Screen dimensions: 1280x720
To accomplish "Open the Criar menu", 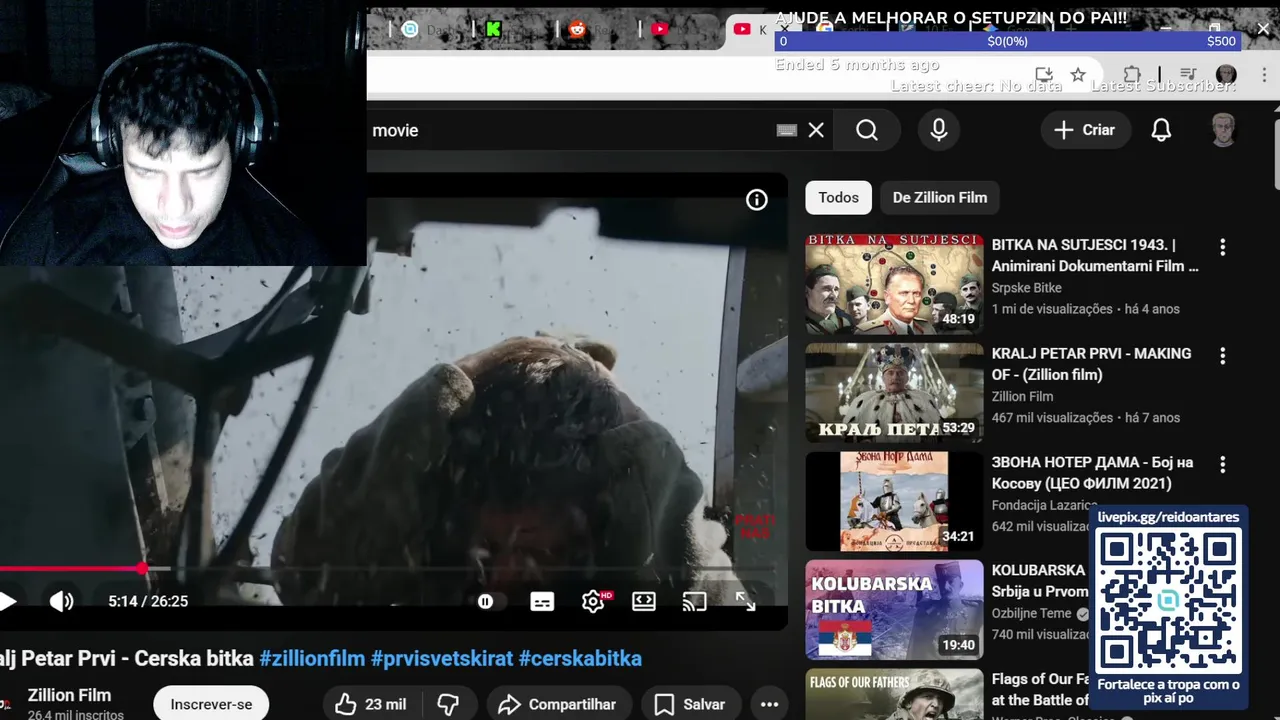I will pos(1084,130).
